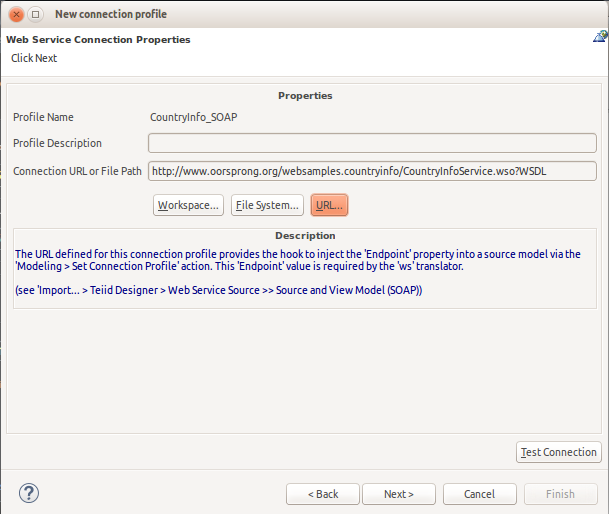The image size is (609, 514).
Task: Click the Connection URL or File Path field
Action: [372, 171]
